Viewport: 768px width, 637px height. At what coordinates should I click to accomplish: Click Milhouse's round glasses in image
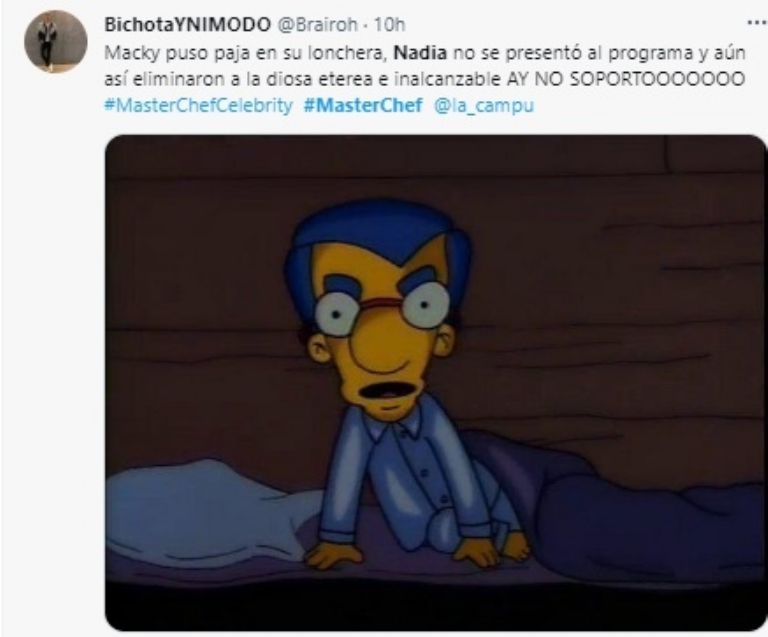382,308
